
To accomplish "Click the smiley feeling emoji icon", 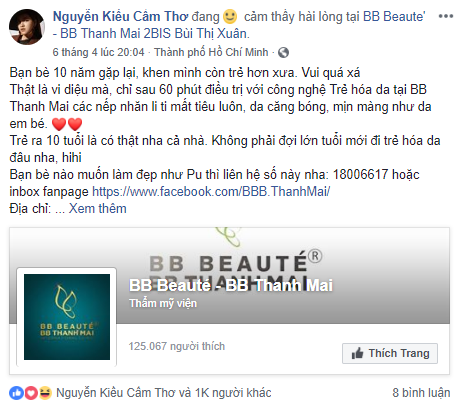I will [x=230, y=16].
